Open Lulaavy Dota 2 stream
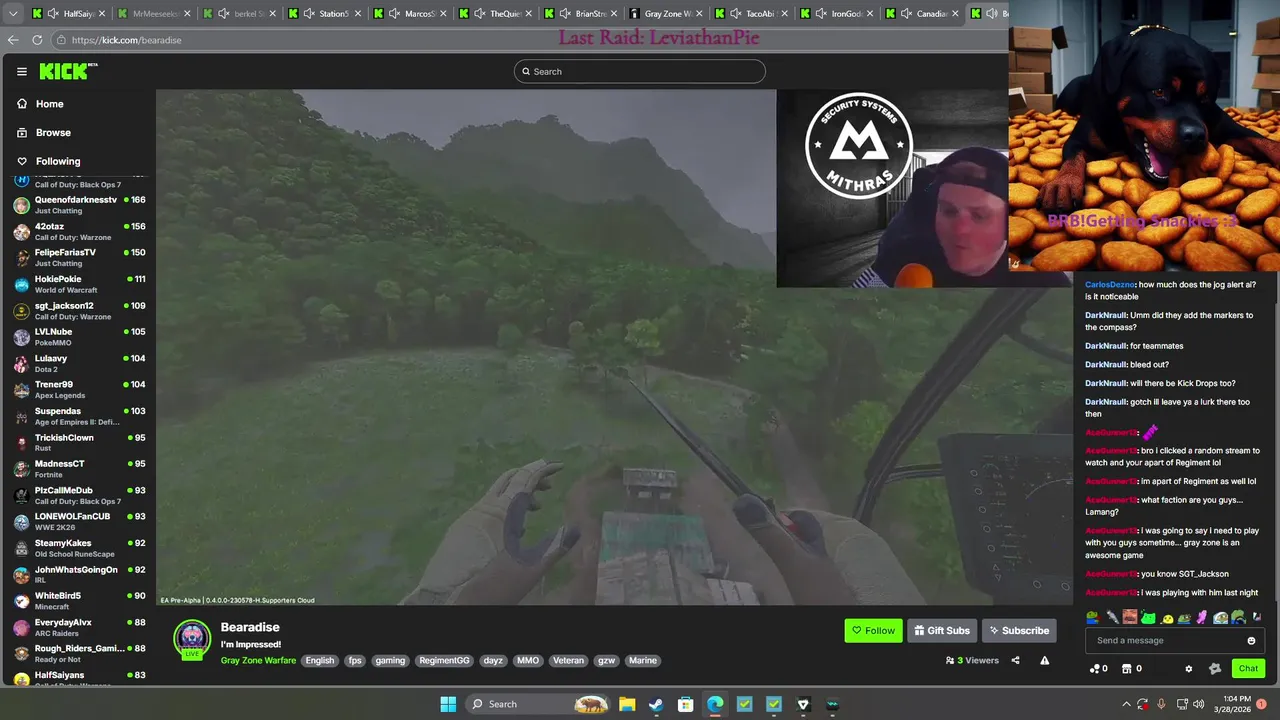The image size is (1280, 720). tap(80, 363)
